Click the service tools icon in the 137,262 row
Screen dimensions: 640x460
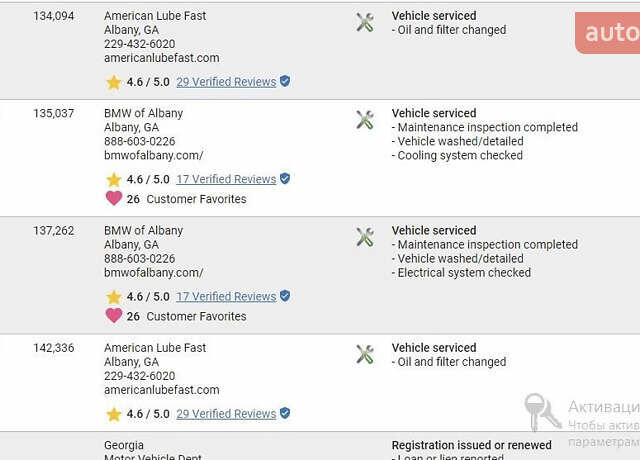coord(365,237)
